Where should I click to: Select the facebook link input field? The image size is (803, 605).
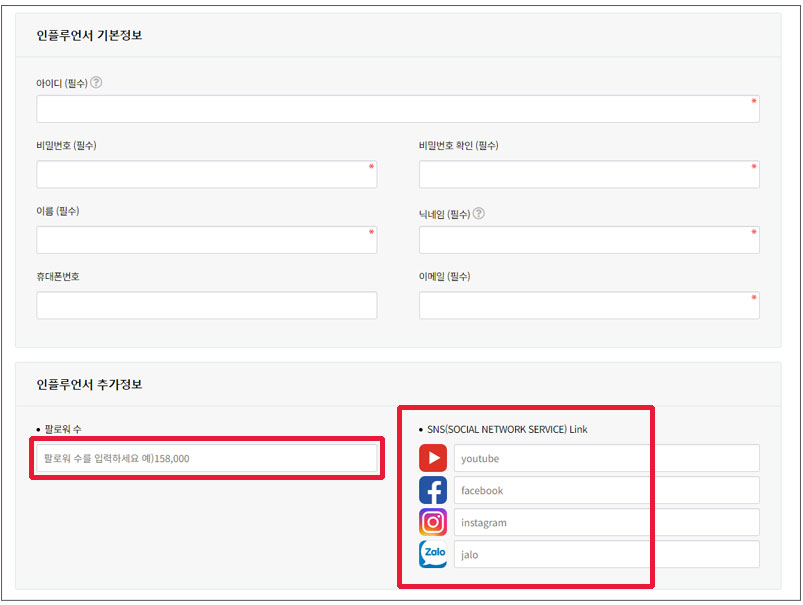(606, 490)
